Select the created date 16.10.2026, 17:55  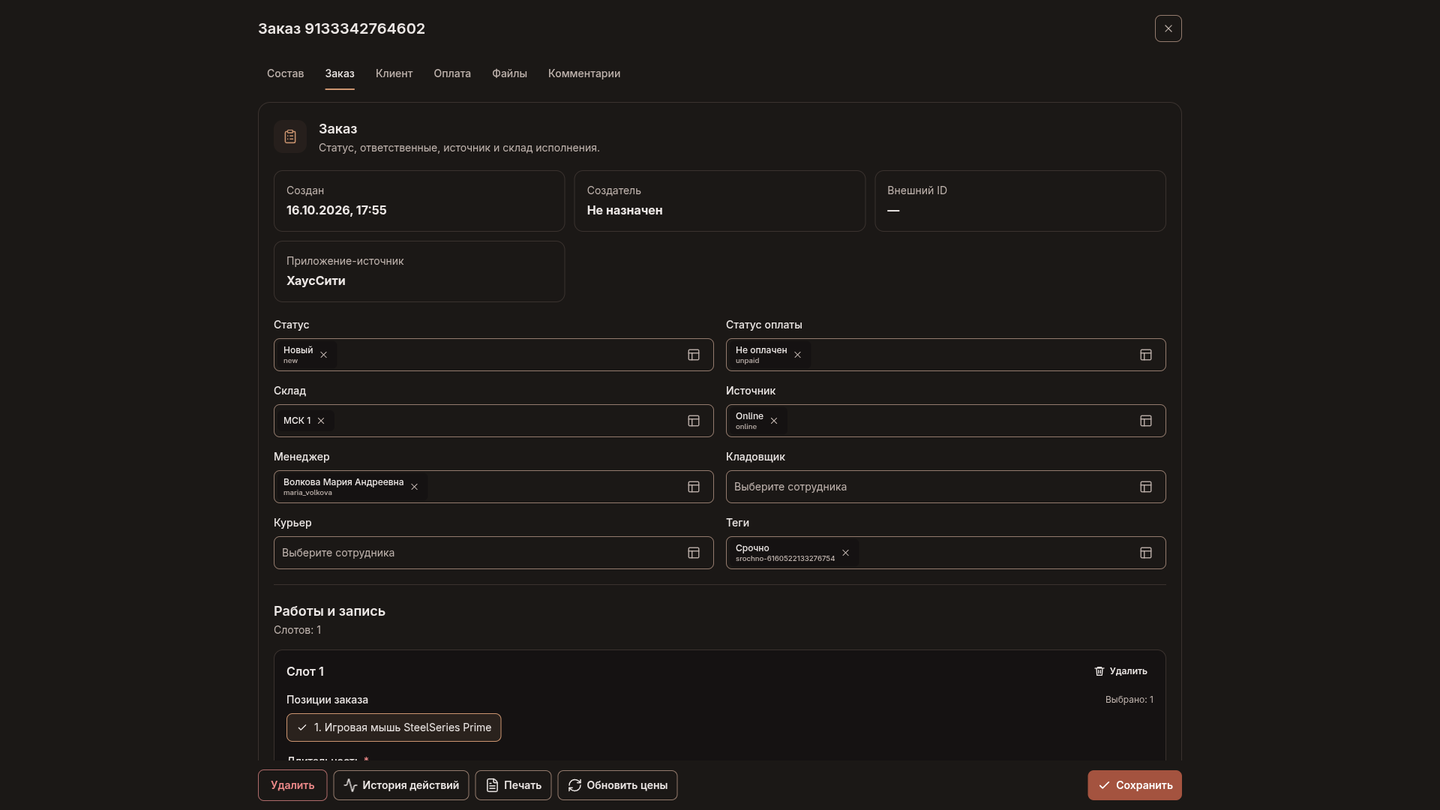pyautogui.click(x=336, y=210)
